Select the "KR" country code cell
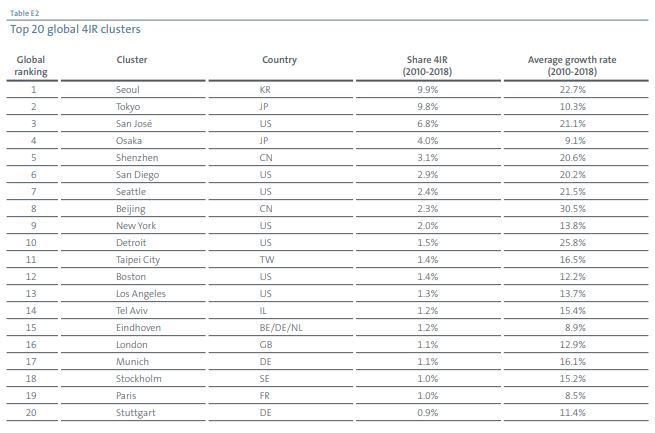 click(x=265, y=89)
